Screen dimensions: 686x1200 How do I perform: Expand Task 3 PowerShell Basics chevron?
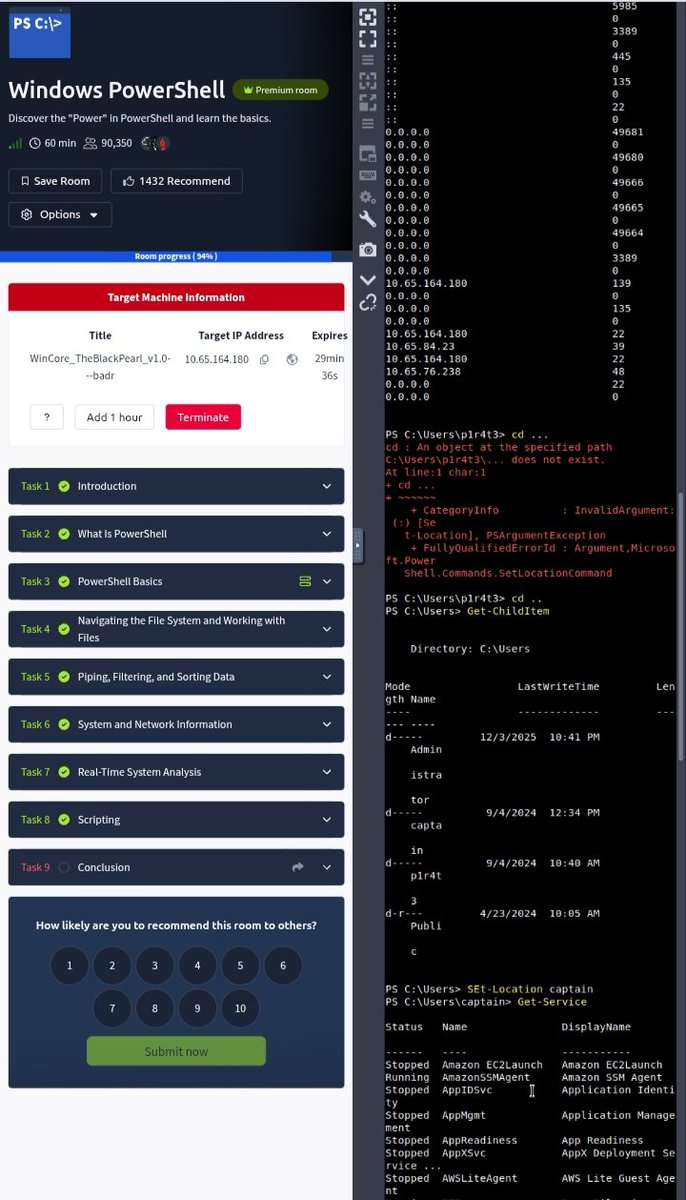[x=326, y=581]
